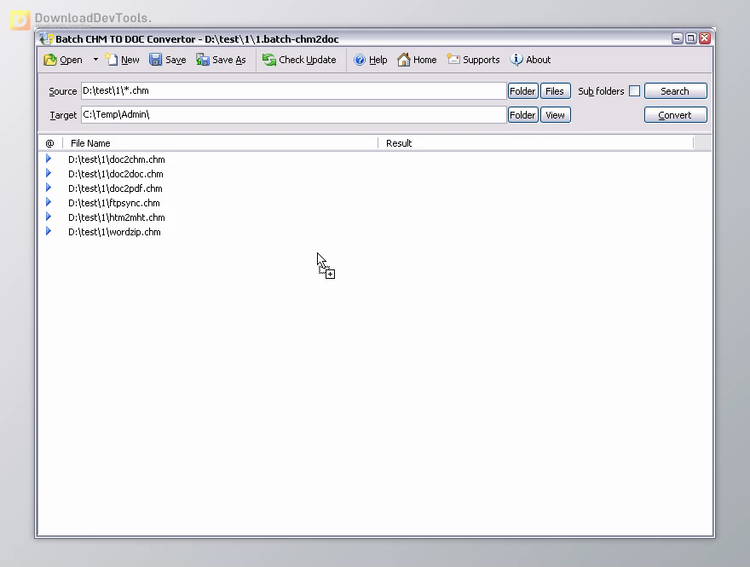
Task: Click the @ column header
Action: 50,143
